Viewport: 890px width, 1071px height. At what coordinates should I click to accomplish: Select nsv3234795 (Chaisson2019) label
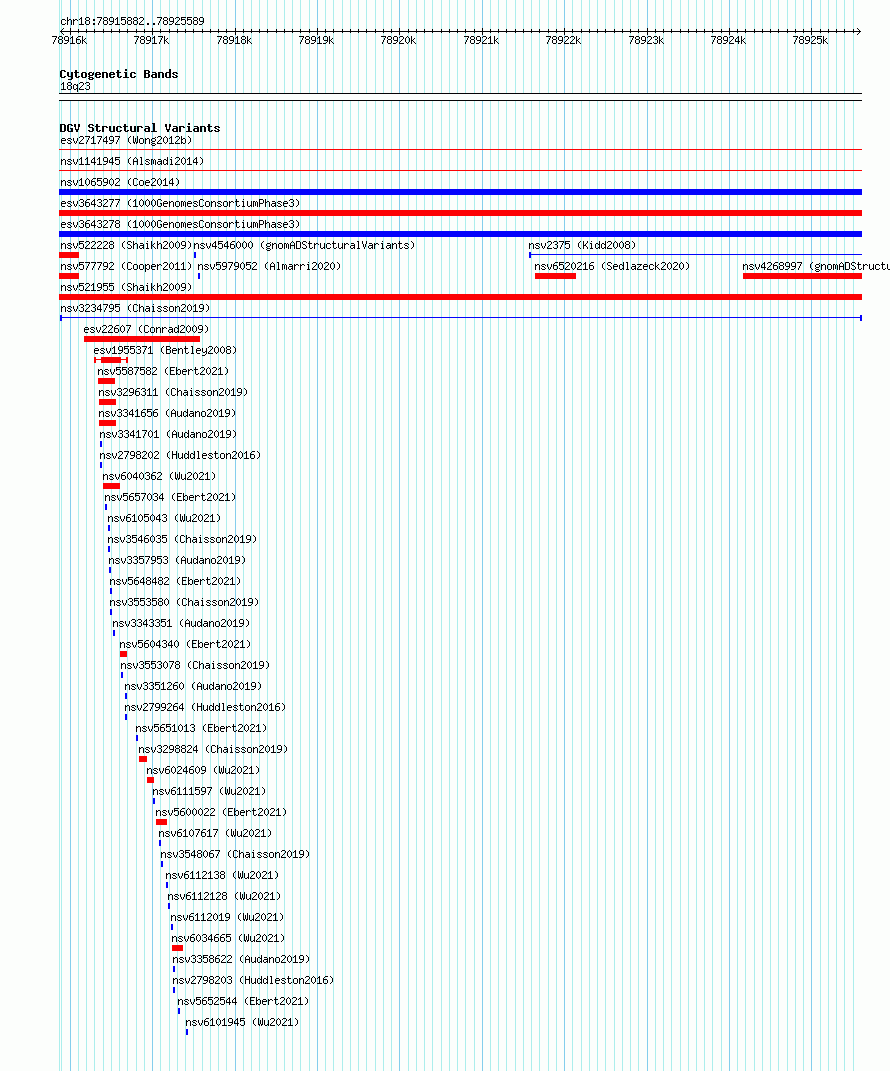pyautogui.click(x=135, y=309)
